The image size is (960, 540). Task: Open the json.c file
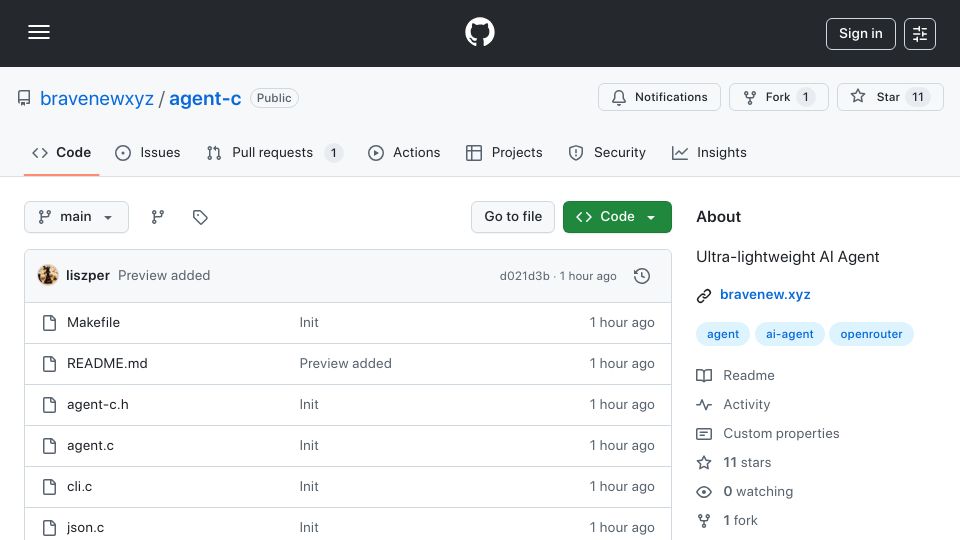[86, 528]
